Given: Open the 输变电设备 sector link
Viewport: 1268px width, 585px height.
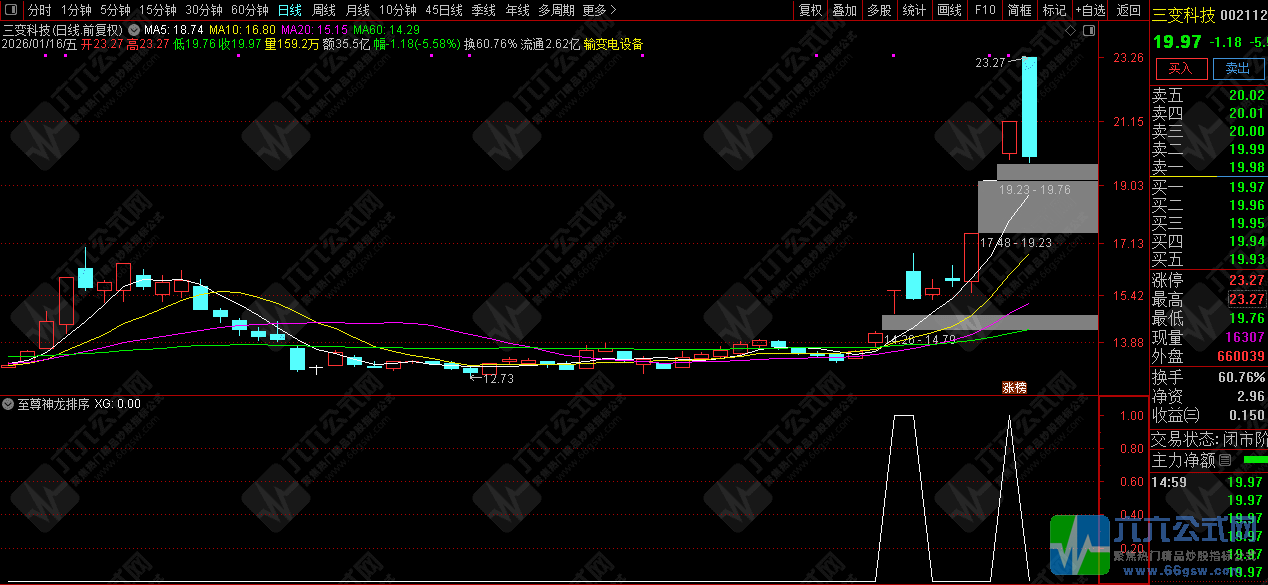Looking at the screenshot, I should pyautogui.click(x=613, y=45).
